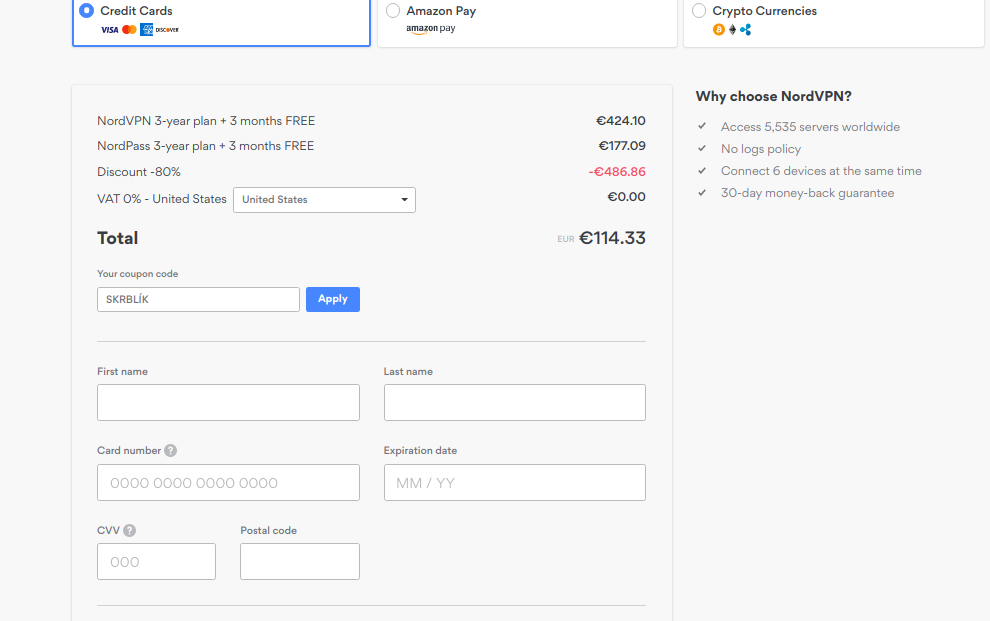This screenshot has width=990, height=621.
Task: Click the Mastercard logo
Action: [x=129, y=30]
